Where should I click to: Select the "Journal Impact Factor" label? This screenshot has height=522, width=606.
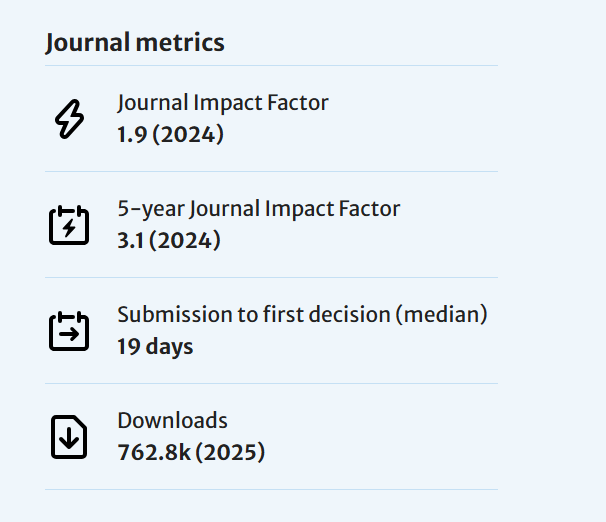coord(222,102)
